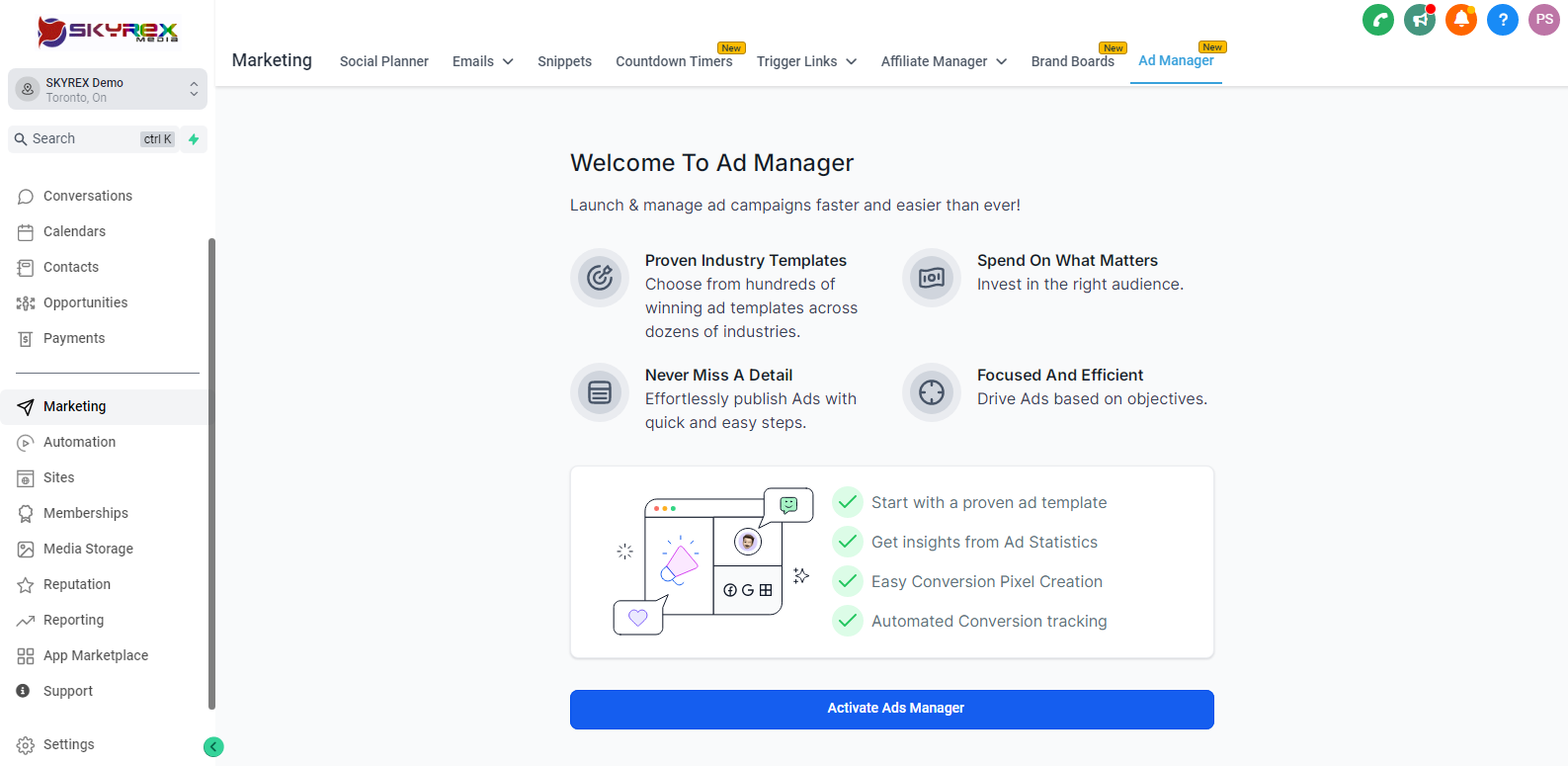This screenshot has height=766, width=1568.
Task: Click the Support info icon
Action: click(23, 691)
